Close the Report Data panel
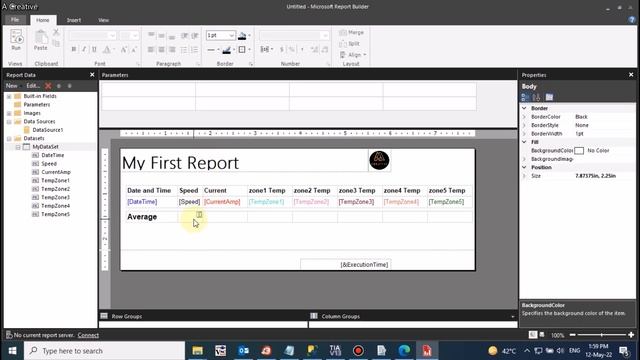 click(92, 75)
